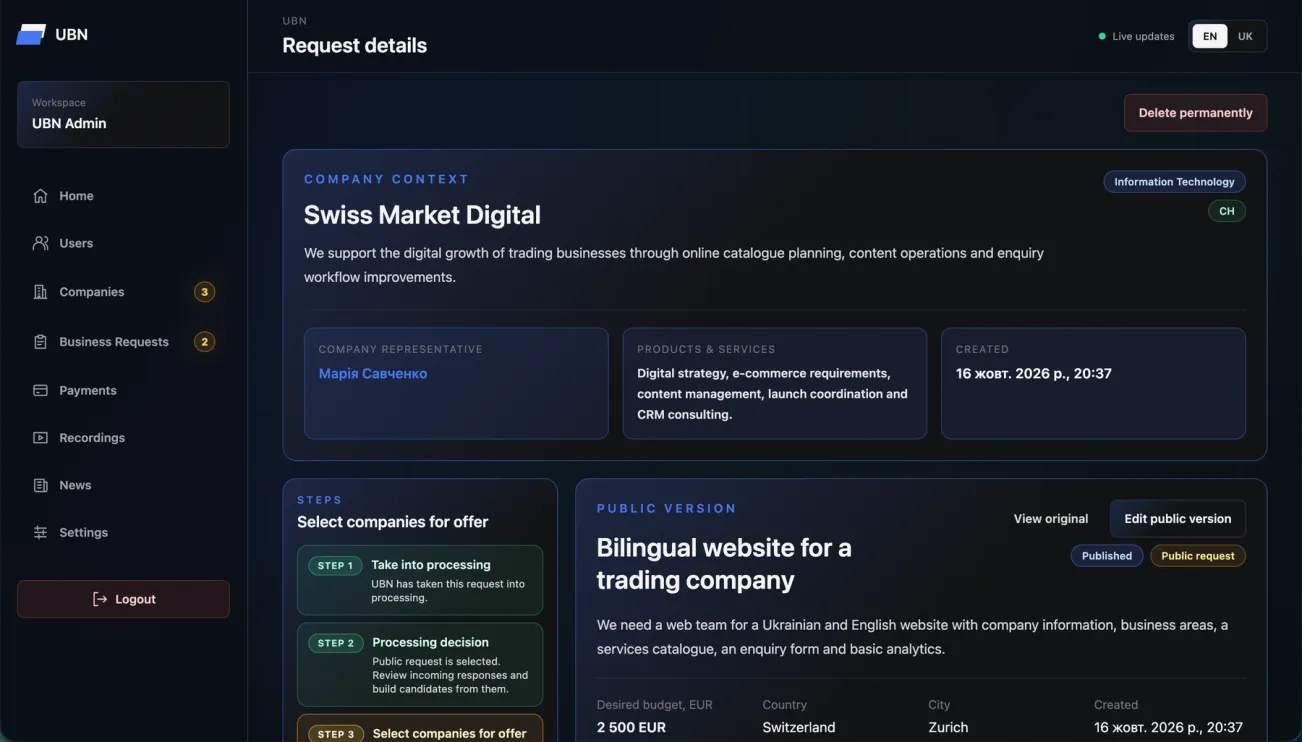Click the Delete permanently button
Screen dimensions: 1302x742
click(1195, 113)
